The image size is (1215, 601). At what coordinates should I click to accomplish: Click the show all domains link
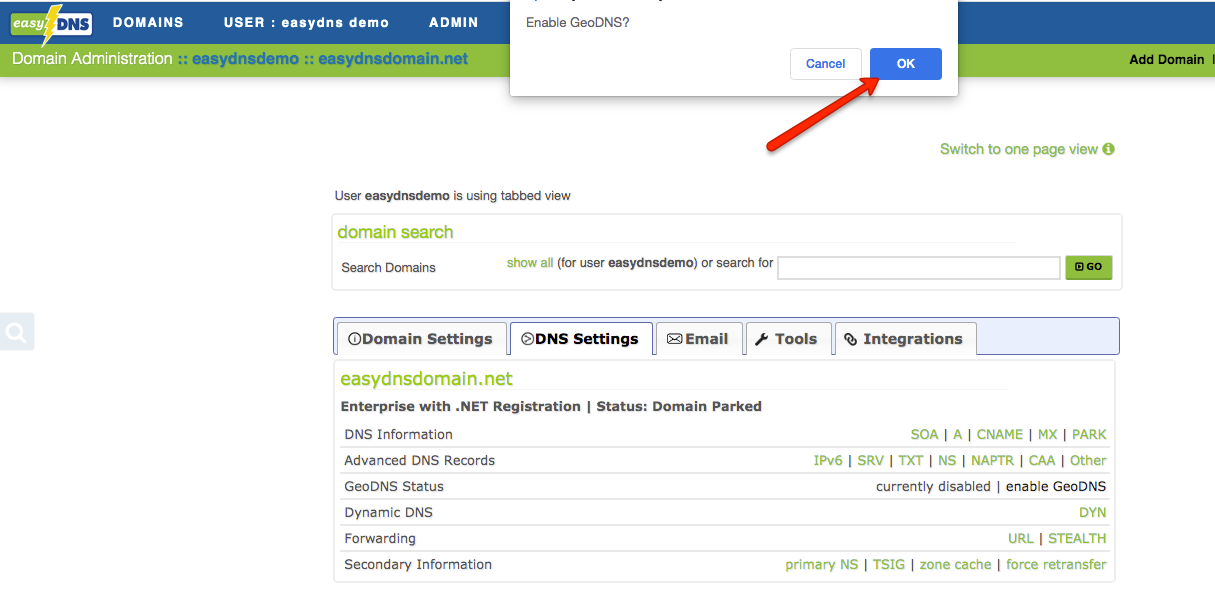pyautogui.click(x=530, y=262)
